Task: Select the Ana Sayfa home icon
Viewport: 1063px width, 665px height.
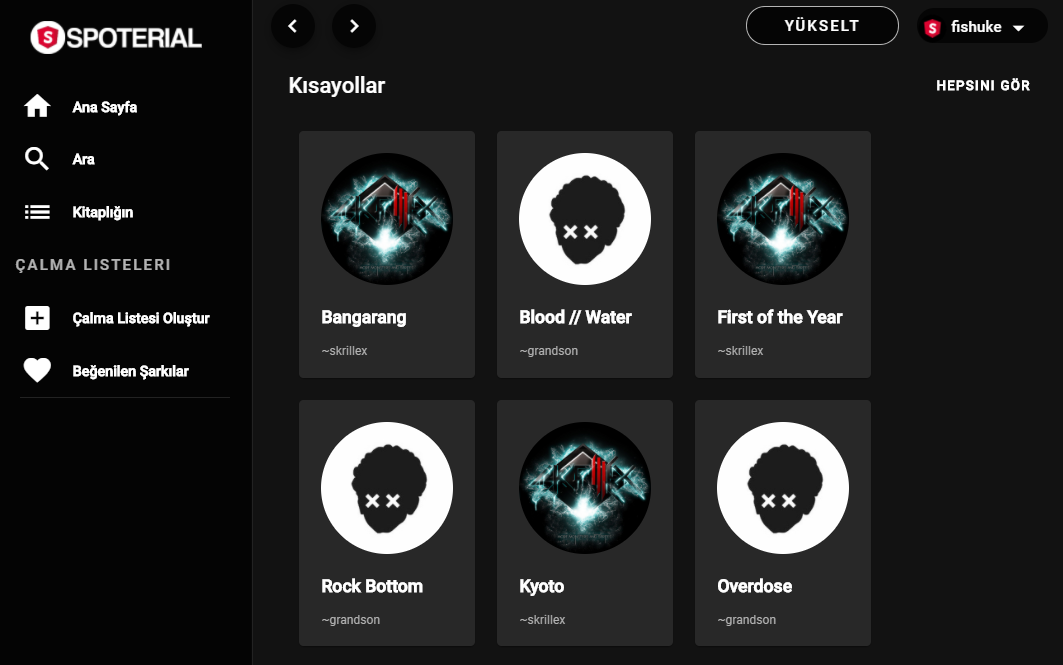Action: click(37, 105)
